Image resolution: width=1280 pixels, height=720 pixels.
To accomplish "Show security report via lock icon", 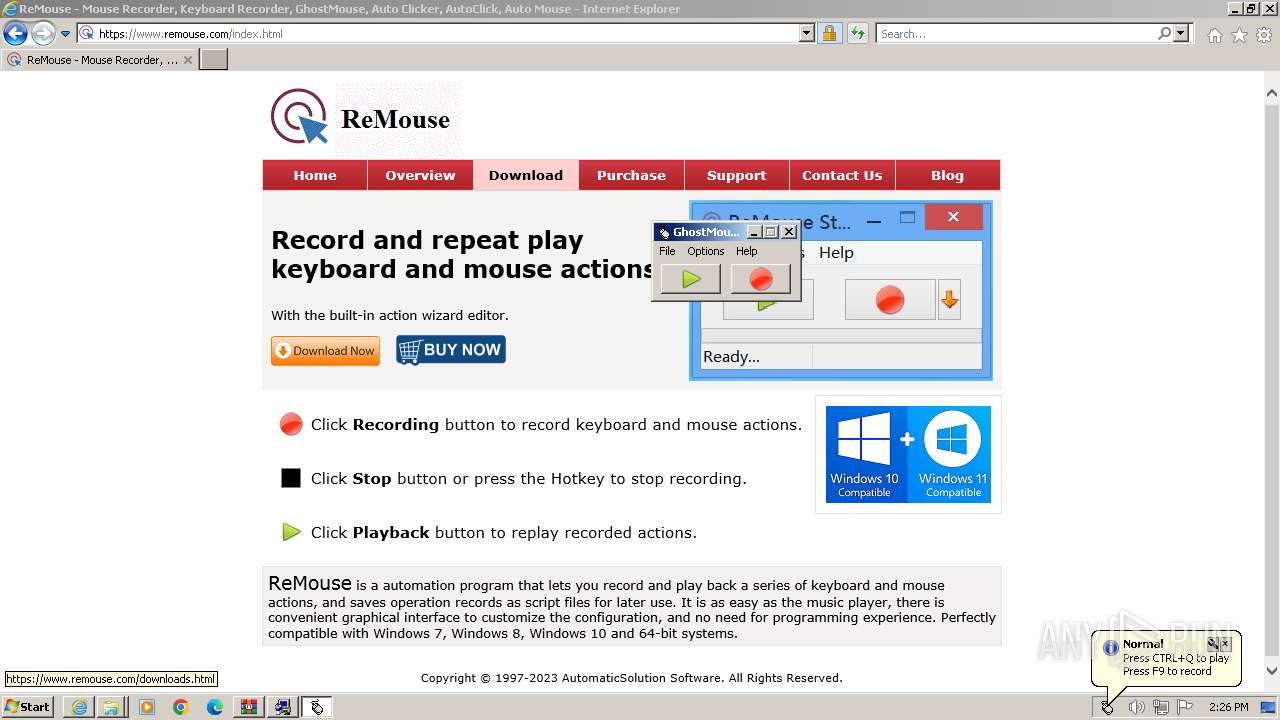I will coord(829,33).
